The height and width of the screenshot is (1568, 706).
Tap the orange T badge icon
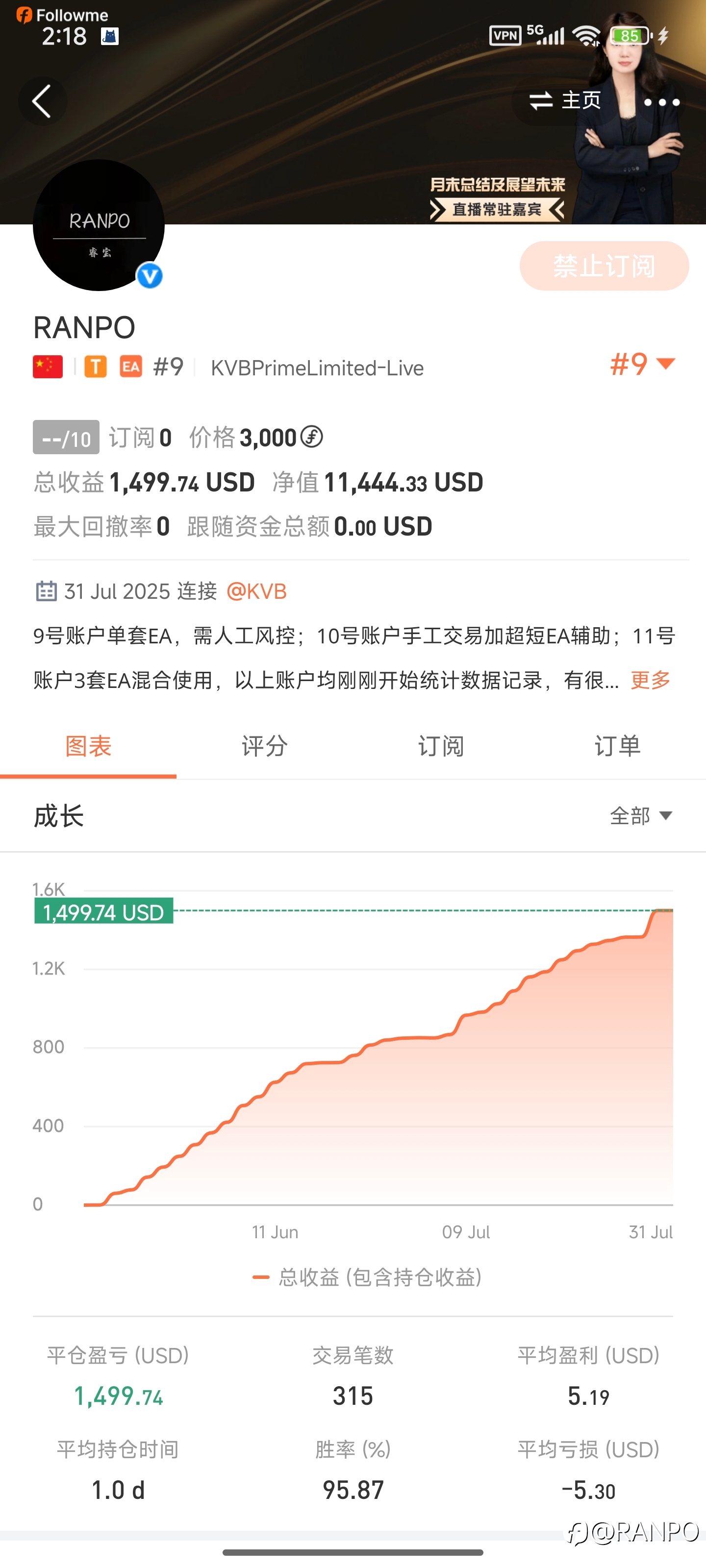[x=95, y=367]
